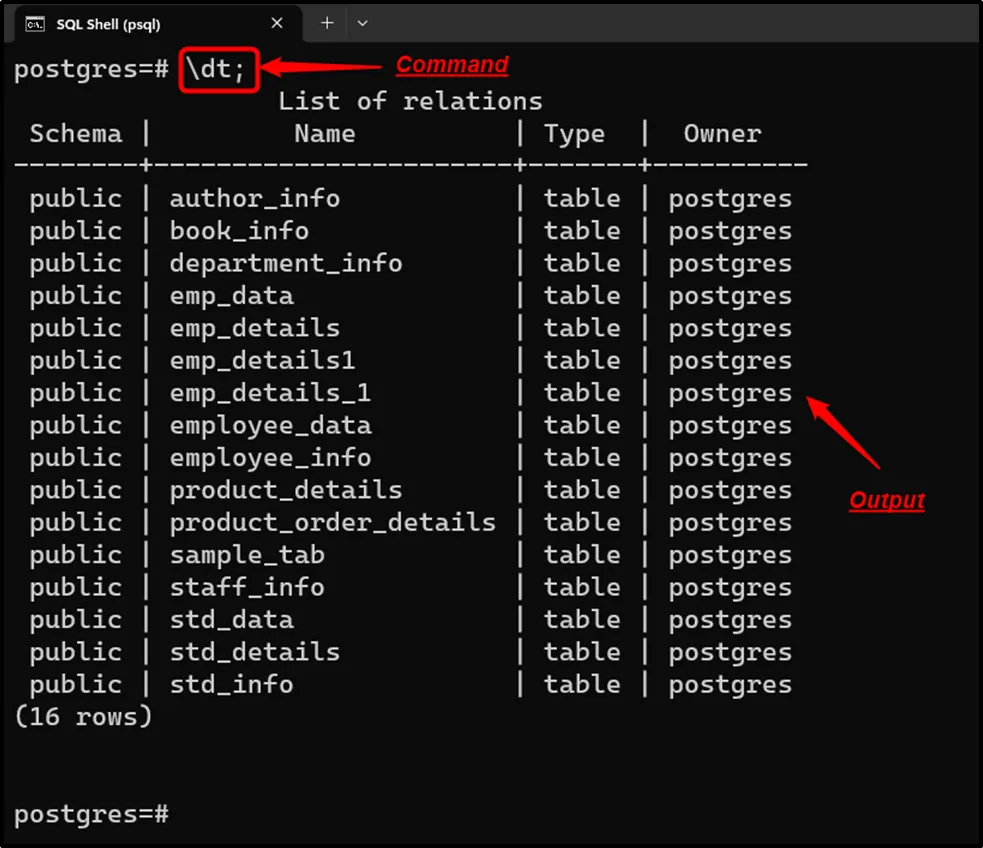Click the red Command annotation label
Viewport: 983px width, 848px height.
[452, 65]
